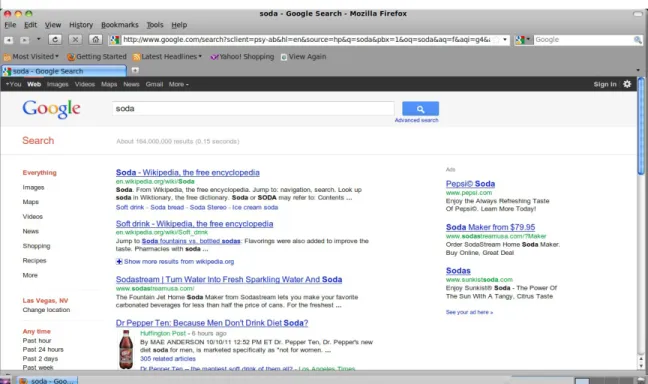Click the Google logo
The image size is (648, 384).
51,109
